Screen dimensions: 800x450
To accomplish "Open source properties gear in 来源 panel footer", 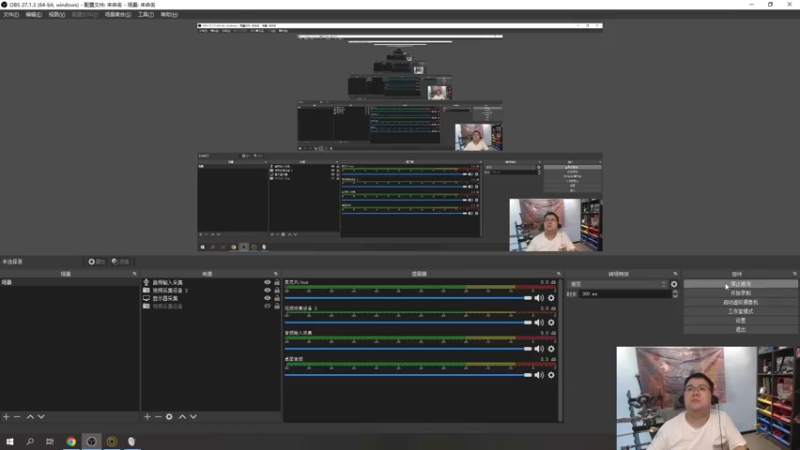I will (x=169, y=417).
